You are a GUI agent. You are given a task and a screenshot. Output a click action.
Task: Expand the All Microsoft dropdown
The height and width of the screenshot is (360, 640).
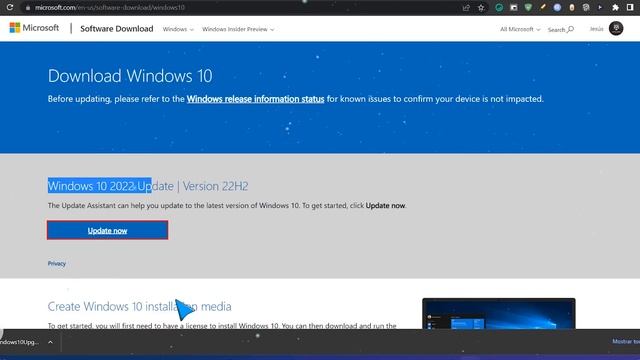tap(520, 29)
